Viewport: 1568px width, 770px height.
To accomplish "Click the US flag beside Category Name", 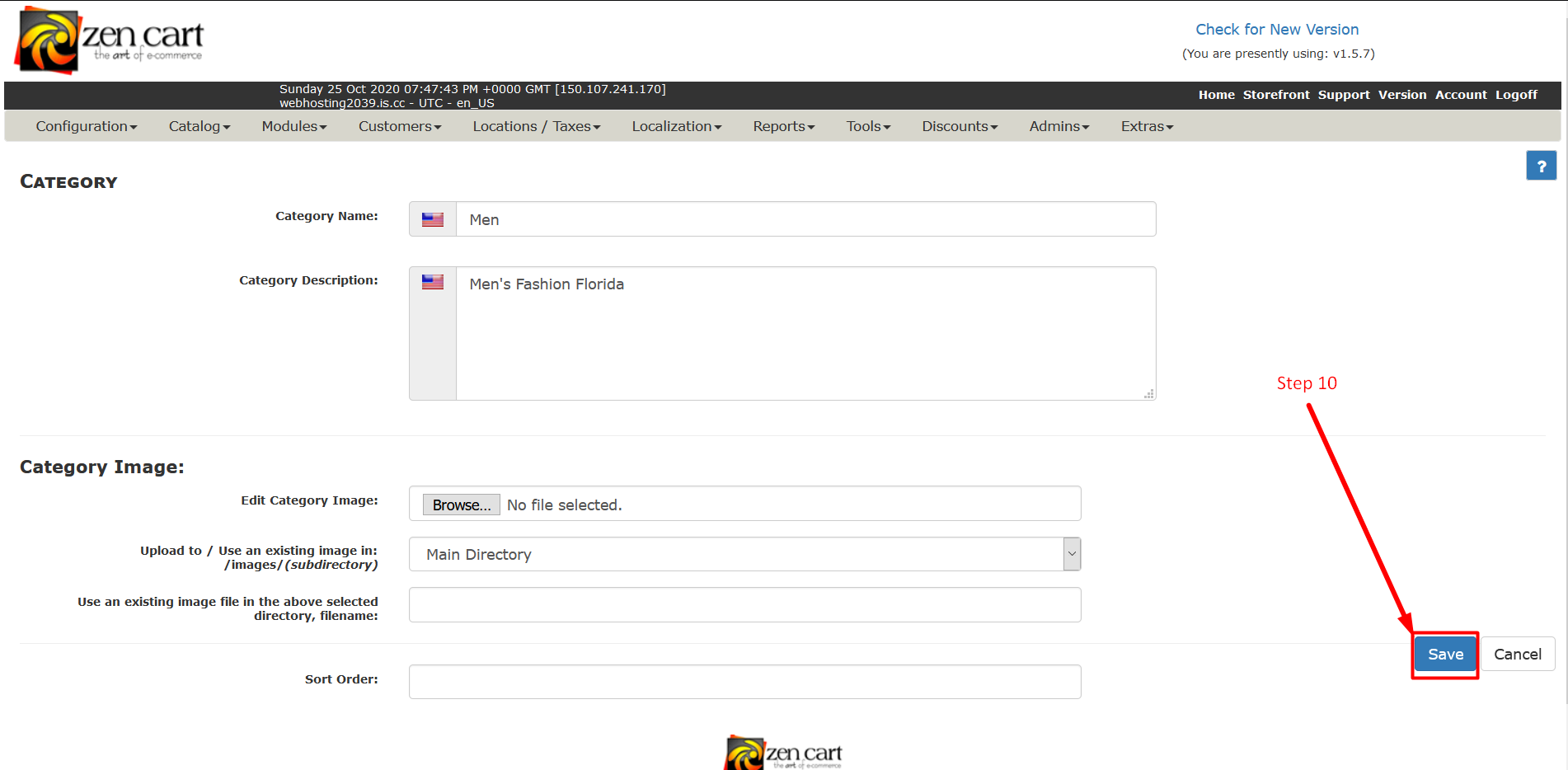I will 433,219.
